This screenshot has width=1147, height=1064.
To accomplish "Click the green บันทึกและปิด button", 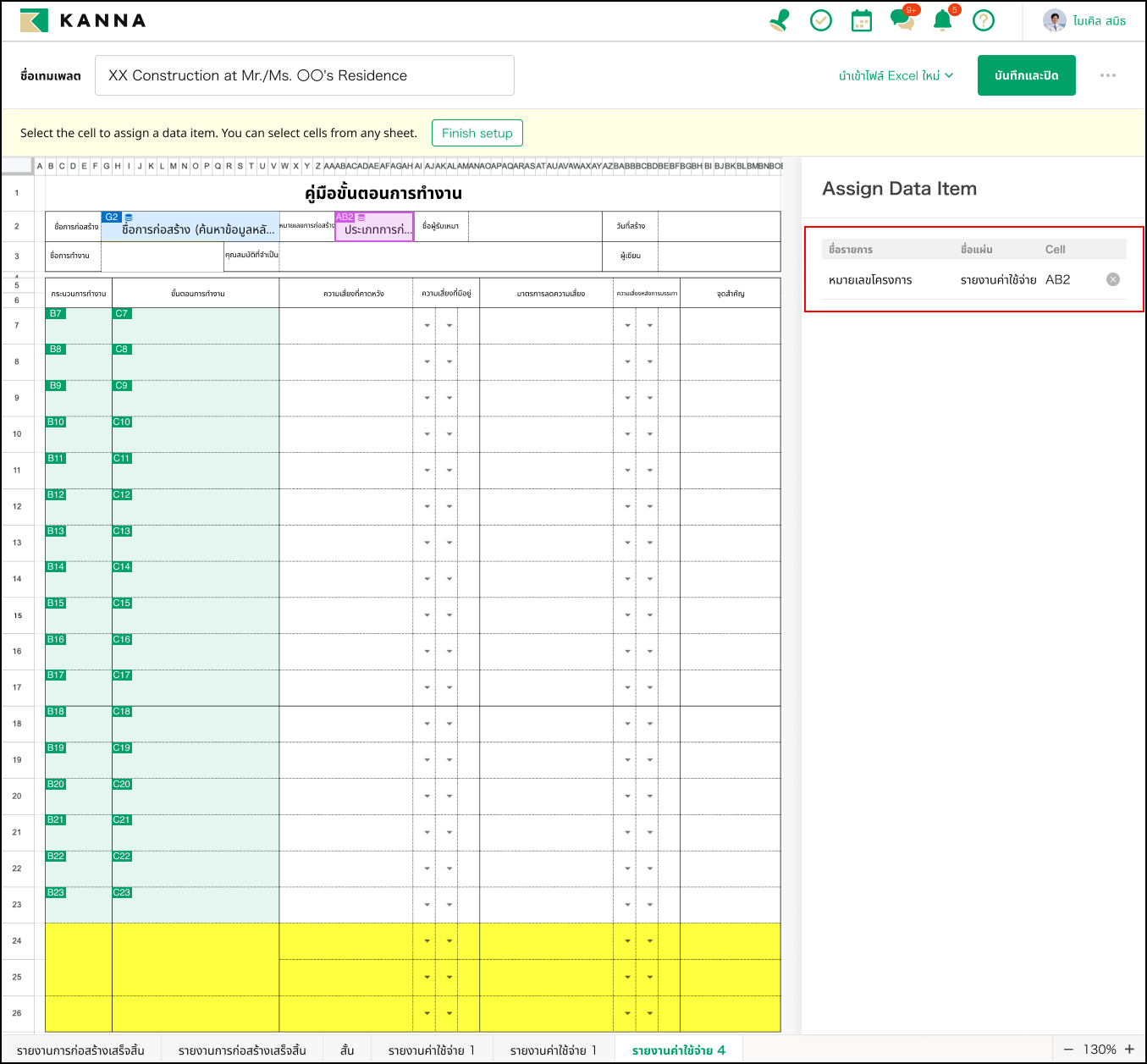I will (1026, 75).
